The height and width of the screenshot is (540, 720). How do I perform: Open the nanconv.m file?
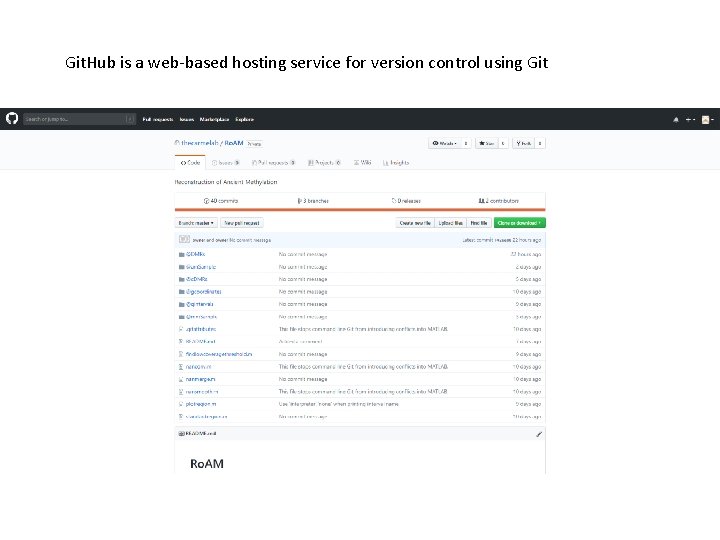(198, 367)
